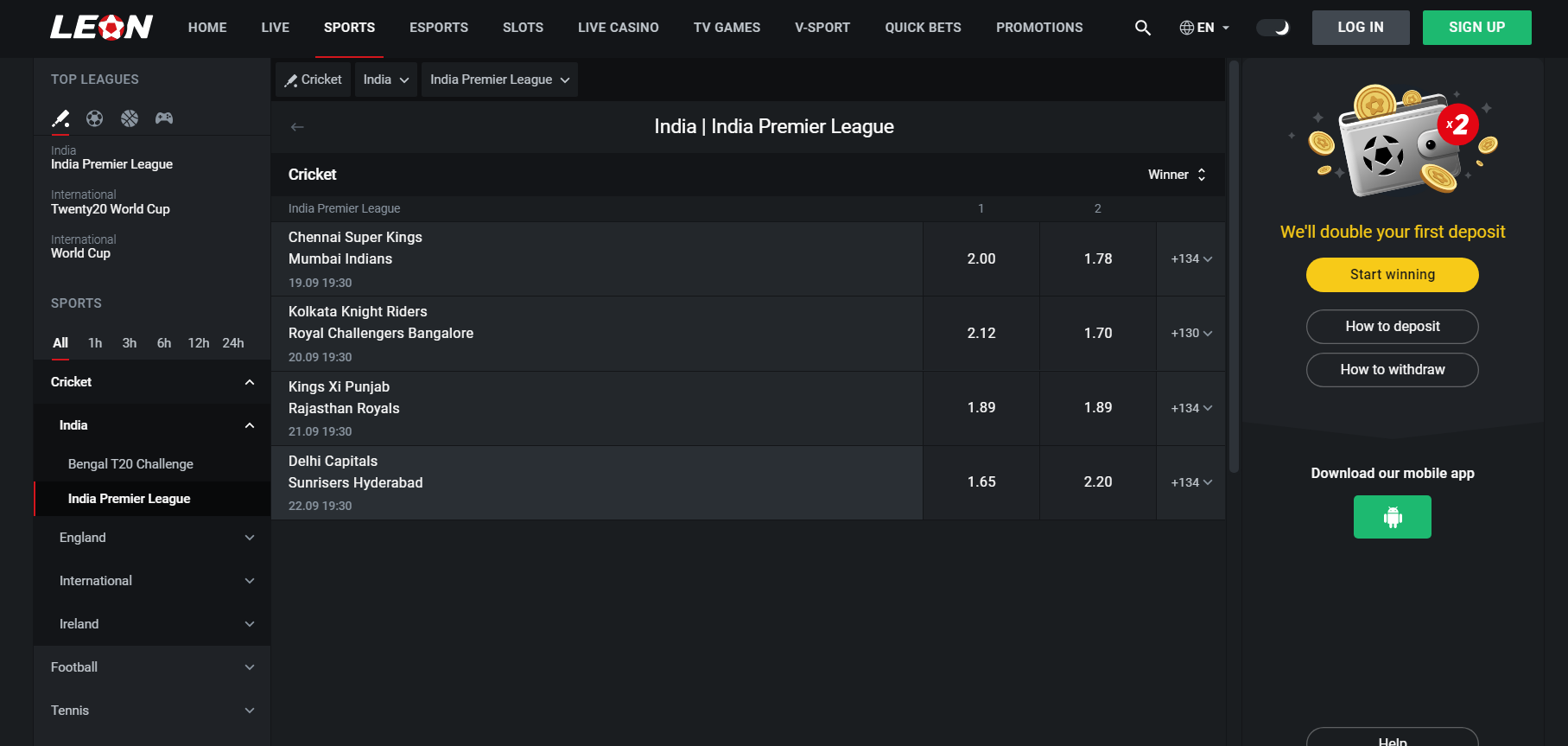Viewport: 1568px width, 746px height.
Task: Open Bengal T20 Challenge league
Action: 152,464
